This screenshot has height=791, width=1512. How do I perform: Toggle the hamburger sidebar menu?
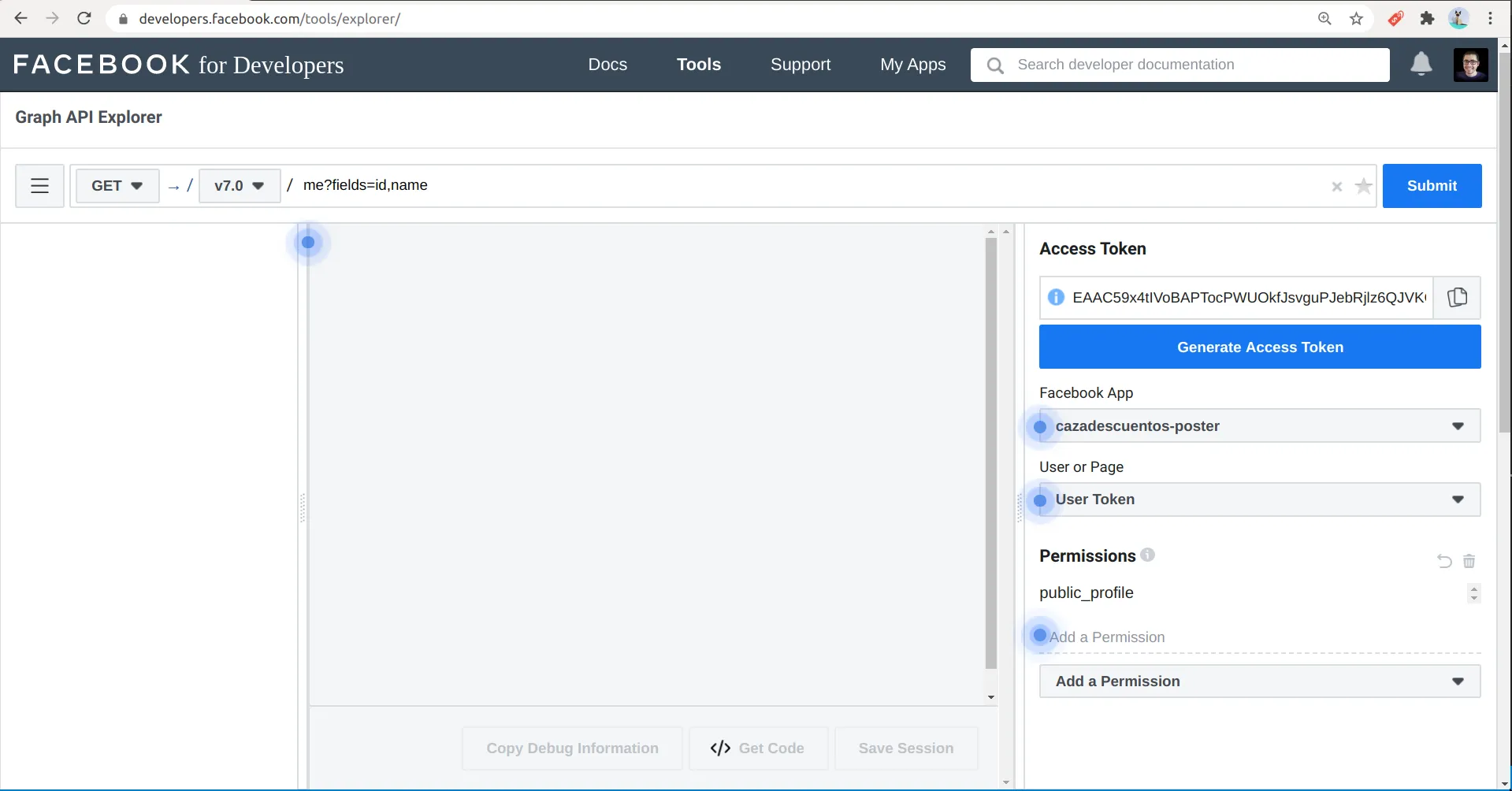39,186
